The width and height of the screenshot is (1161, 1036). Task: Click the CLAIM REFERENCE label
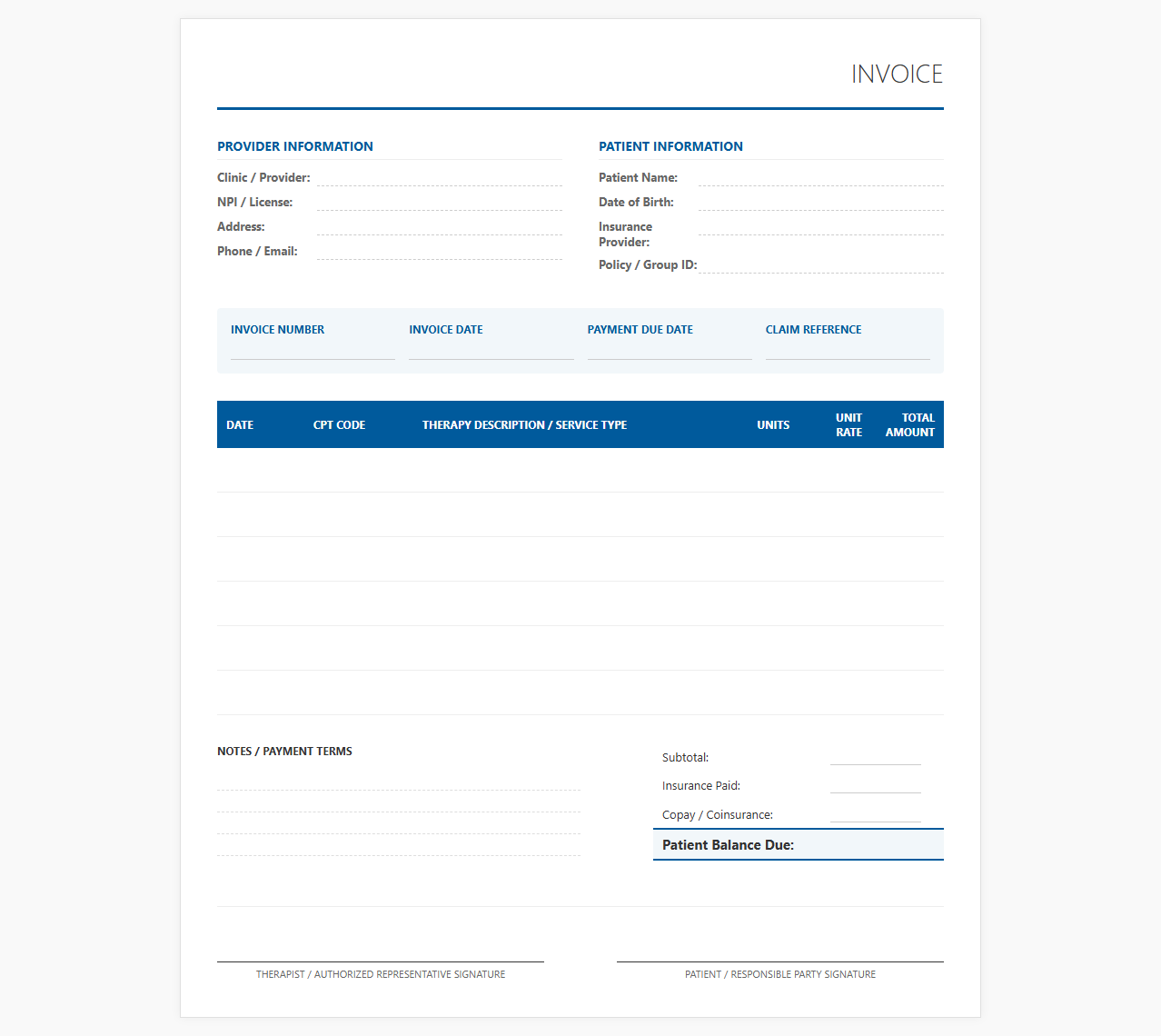point(814,330)
